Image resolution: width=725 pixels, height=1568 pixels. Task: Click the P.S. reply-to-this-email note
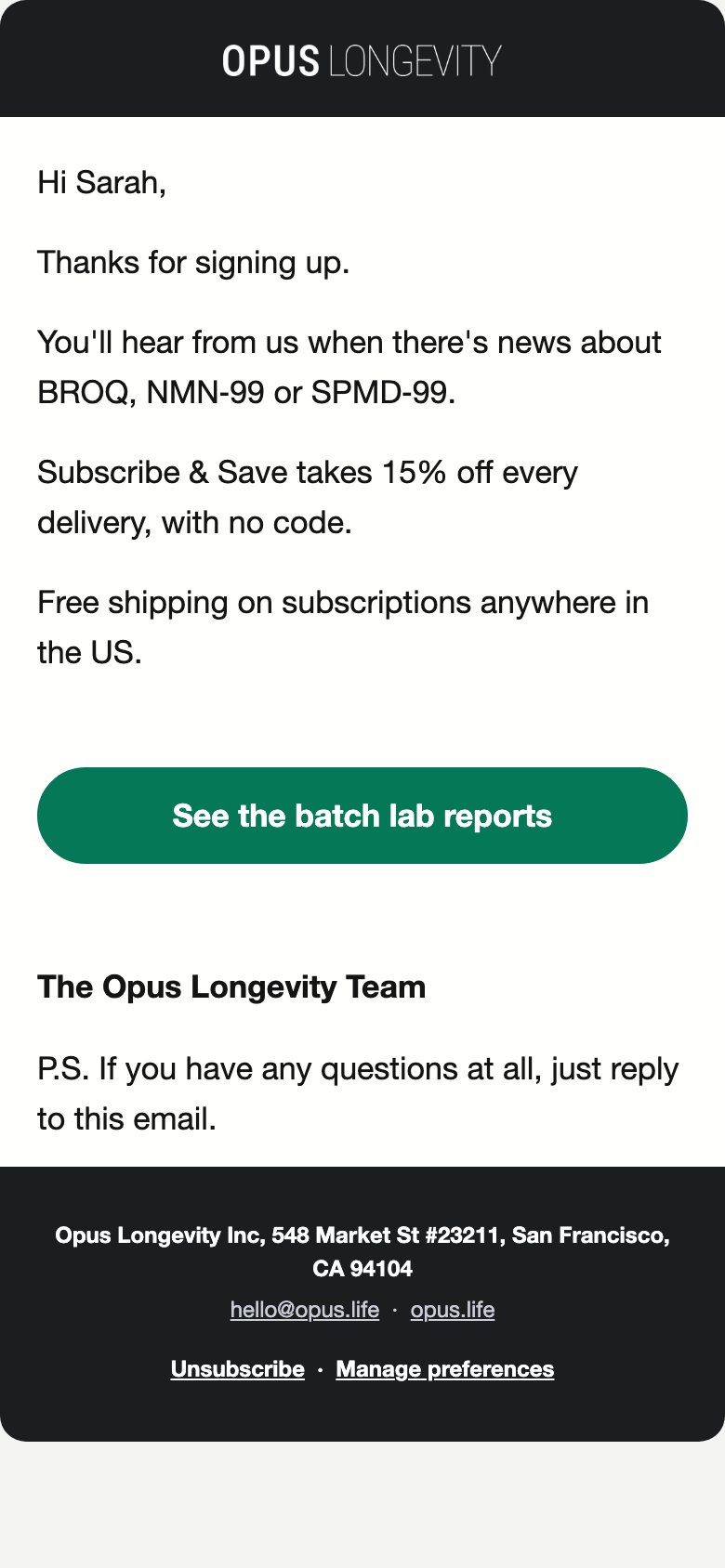pyautogui.click(x=358, y=1093)
